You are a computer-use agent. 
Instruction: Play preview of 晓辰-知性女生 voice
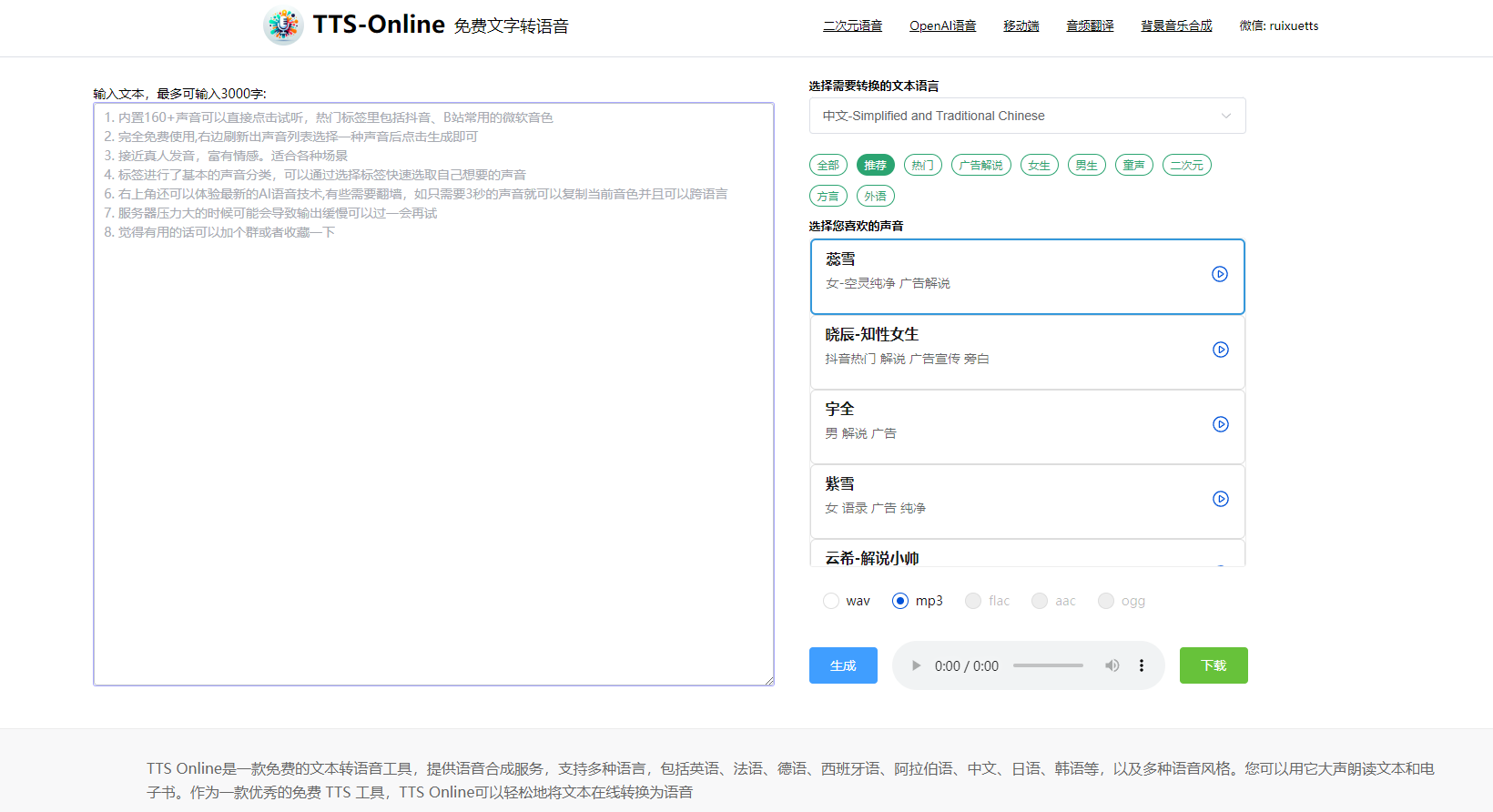tap(1221, 350)
